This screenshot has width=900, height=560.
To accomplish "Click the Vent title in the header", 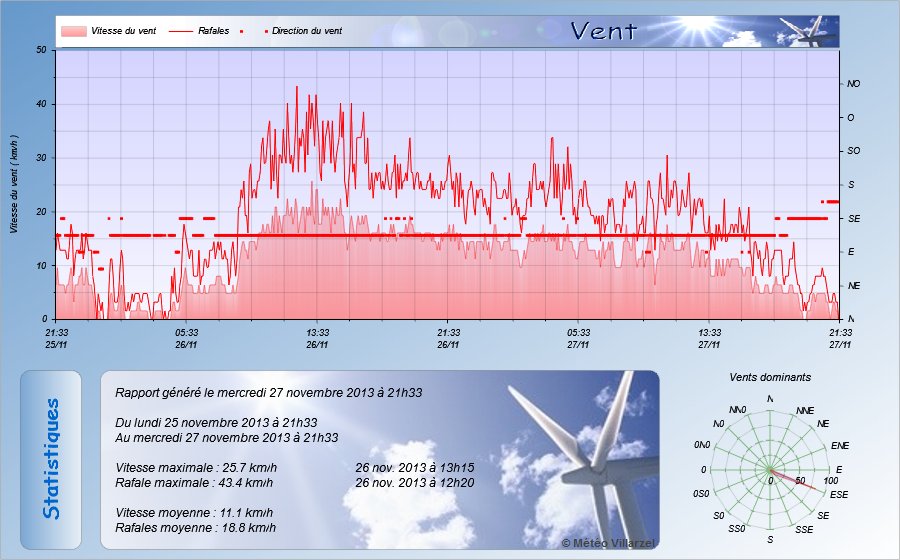I will pos(603,31).
